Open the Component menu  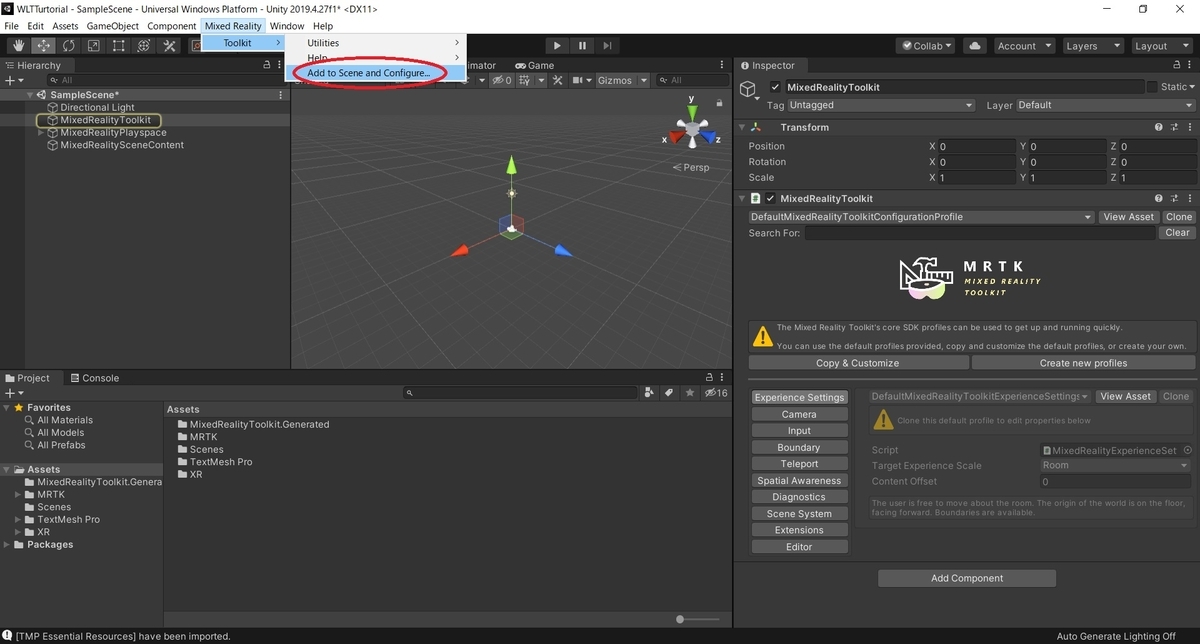pos(172,26)
